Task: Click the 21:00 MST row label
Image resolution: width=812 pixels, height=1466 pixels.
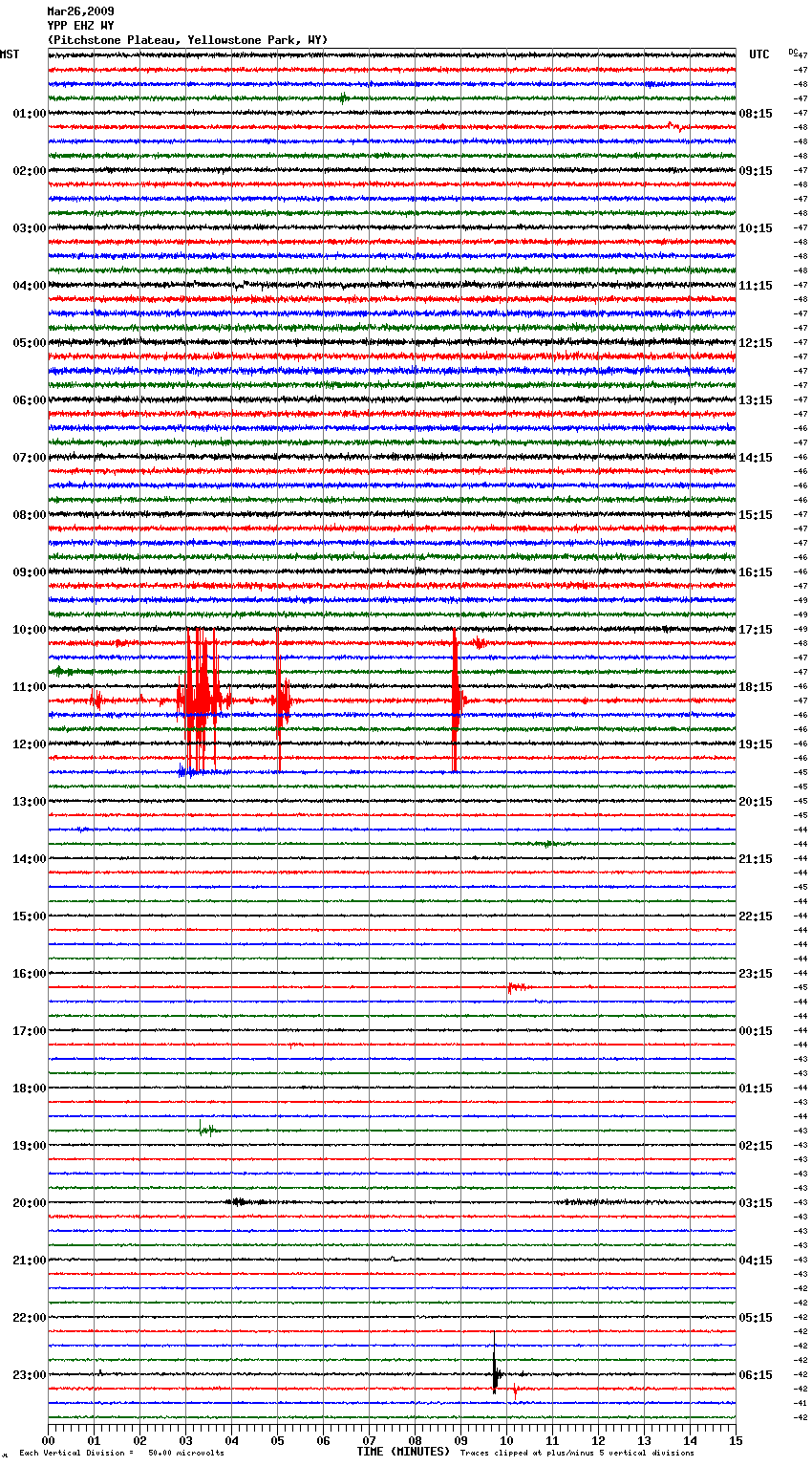Action: tap(30, 1261)
